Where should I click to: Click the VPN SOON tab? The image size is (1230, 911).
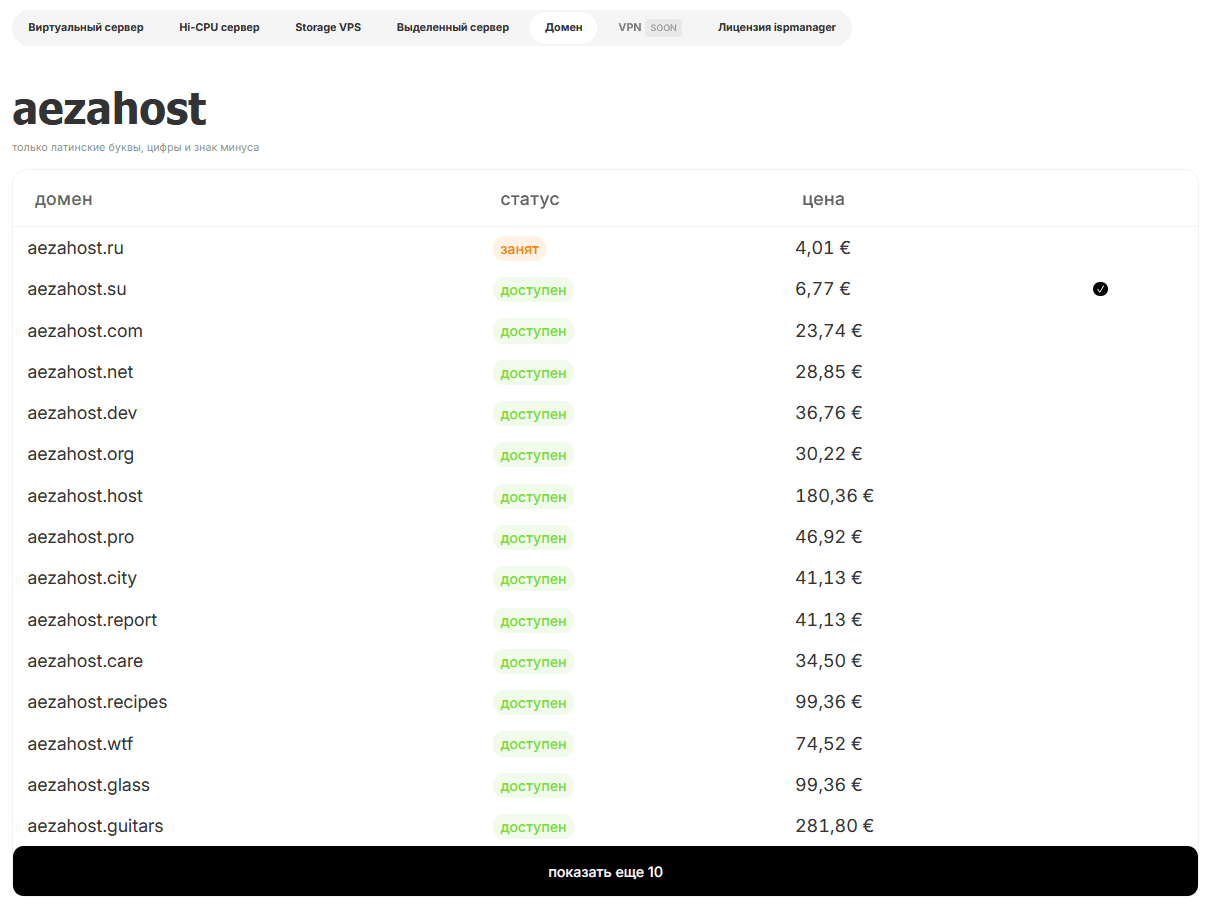pyautogui.click(x=649, y=28)
